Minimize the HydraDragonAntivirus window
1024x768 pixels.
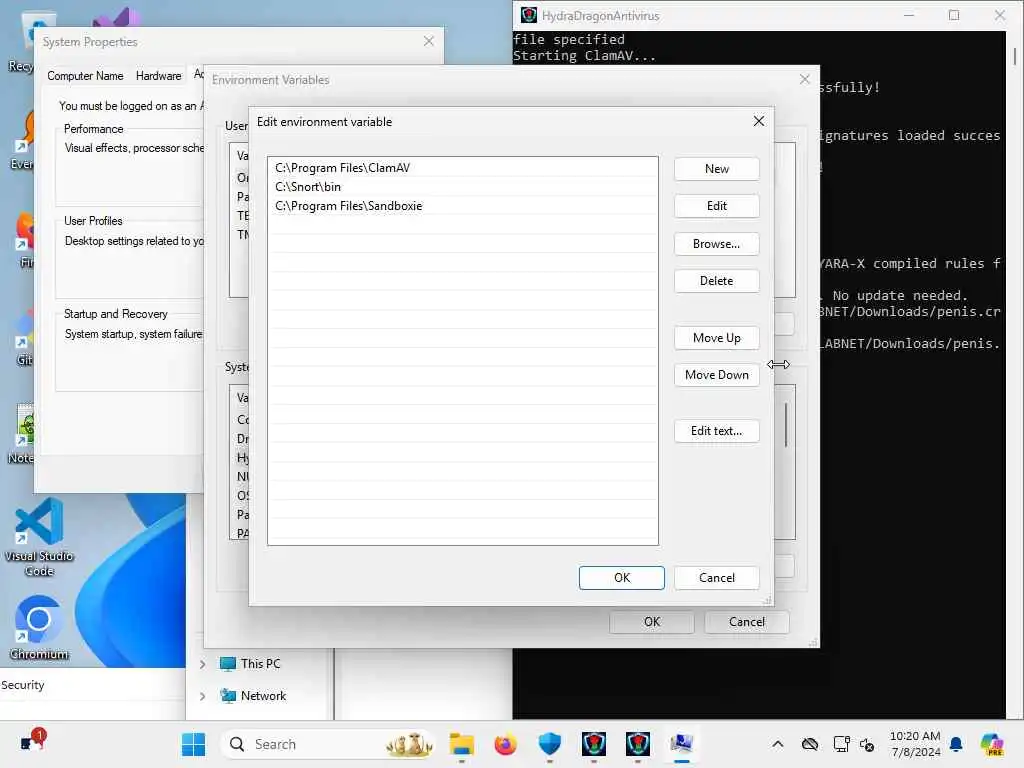click(908, 15)
